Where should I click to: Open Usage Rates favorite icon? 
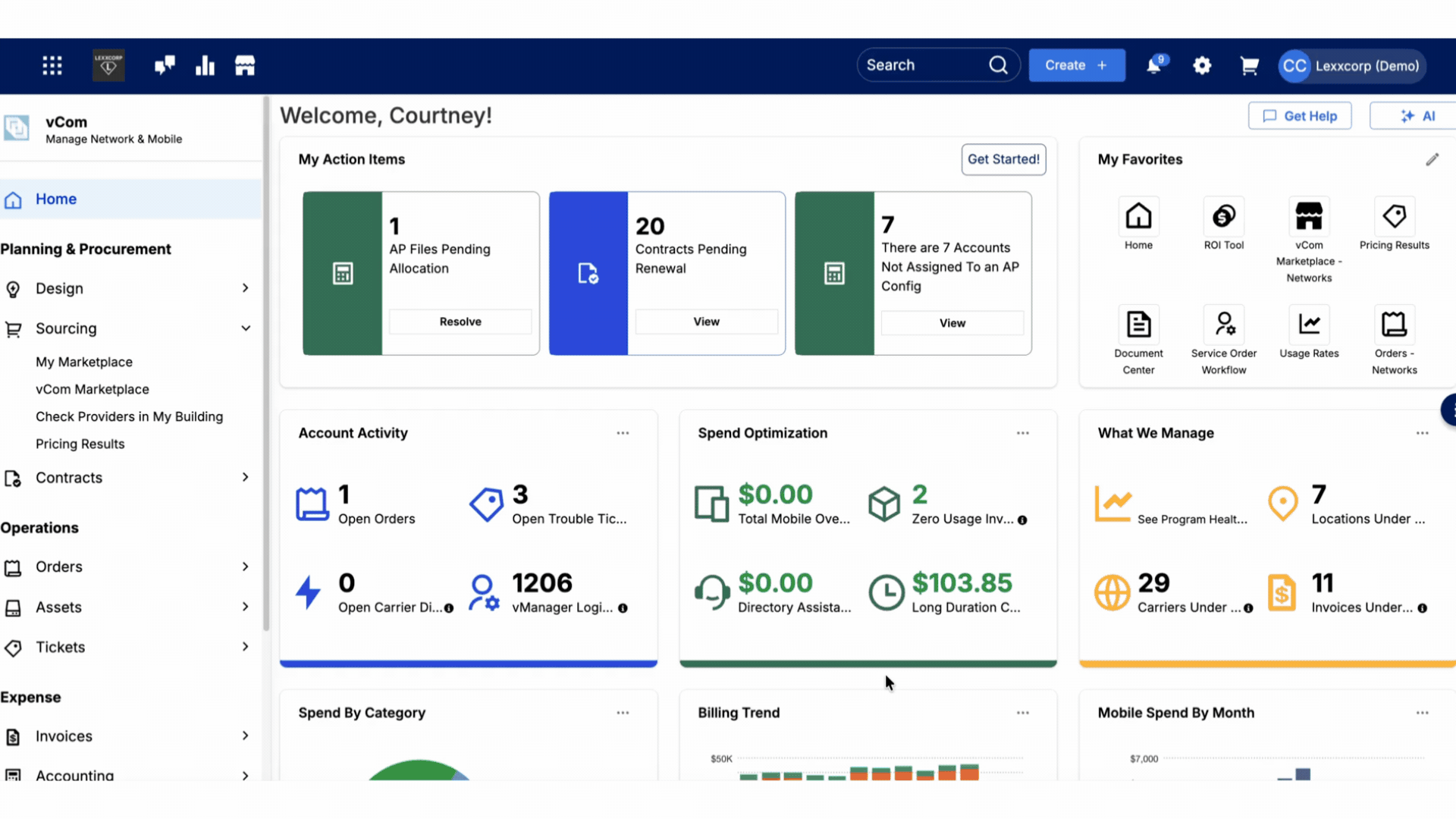click(x=1309, y=325)
